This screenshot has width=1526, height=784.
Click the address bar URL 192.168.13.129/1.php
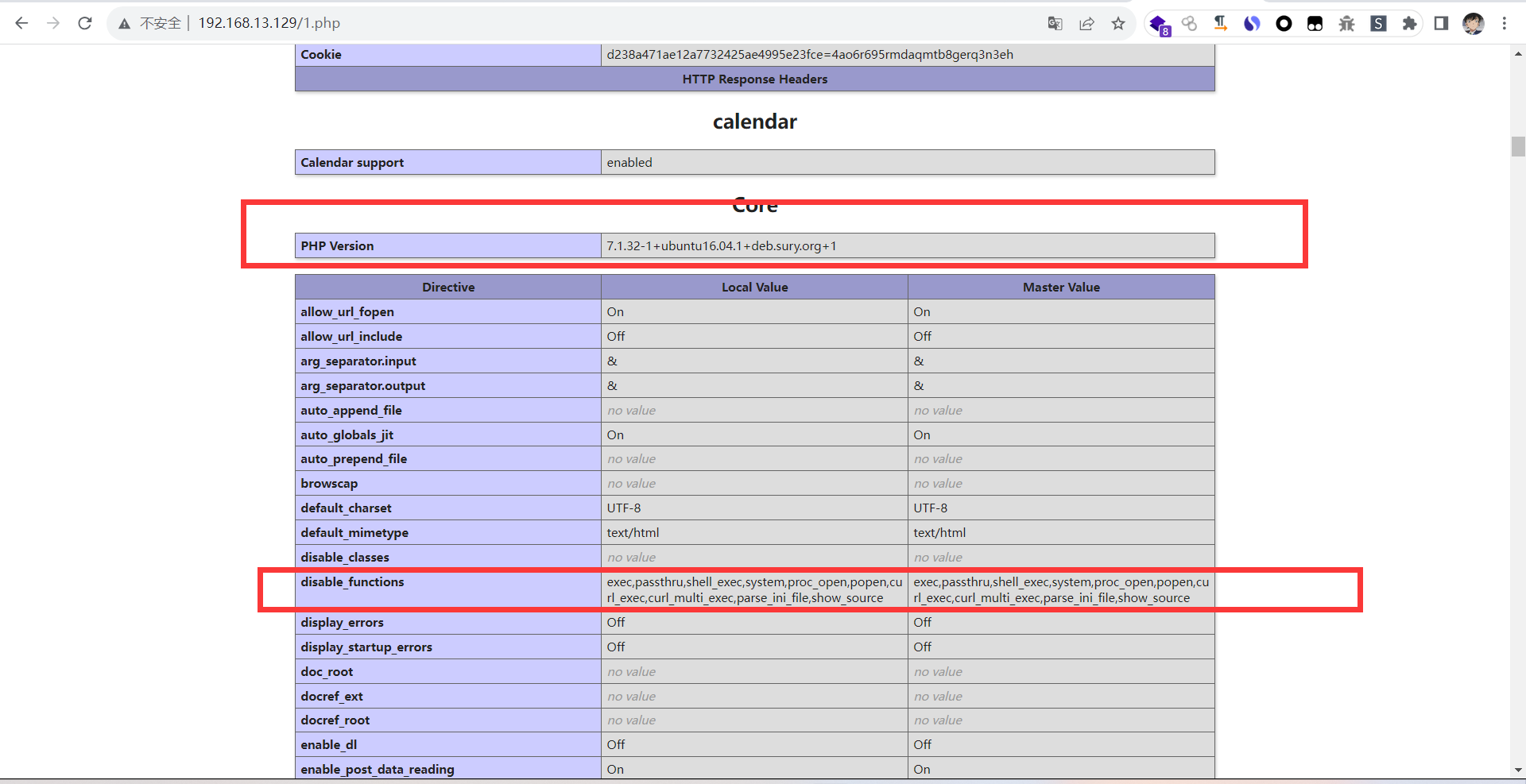click(269, 23)
